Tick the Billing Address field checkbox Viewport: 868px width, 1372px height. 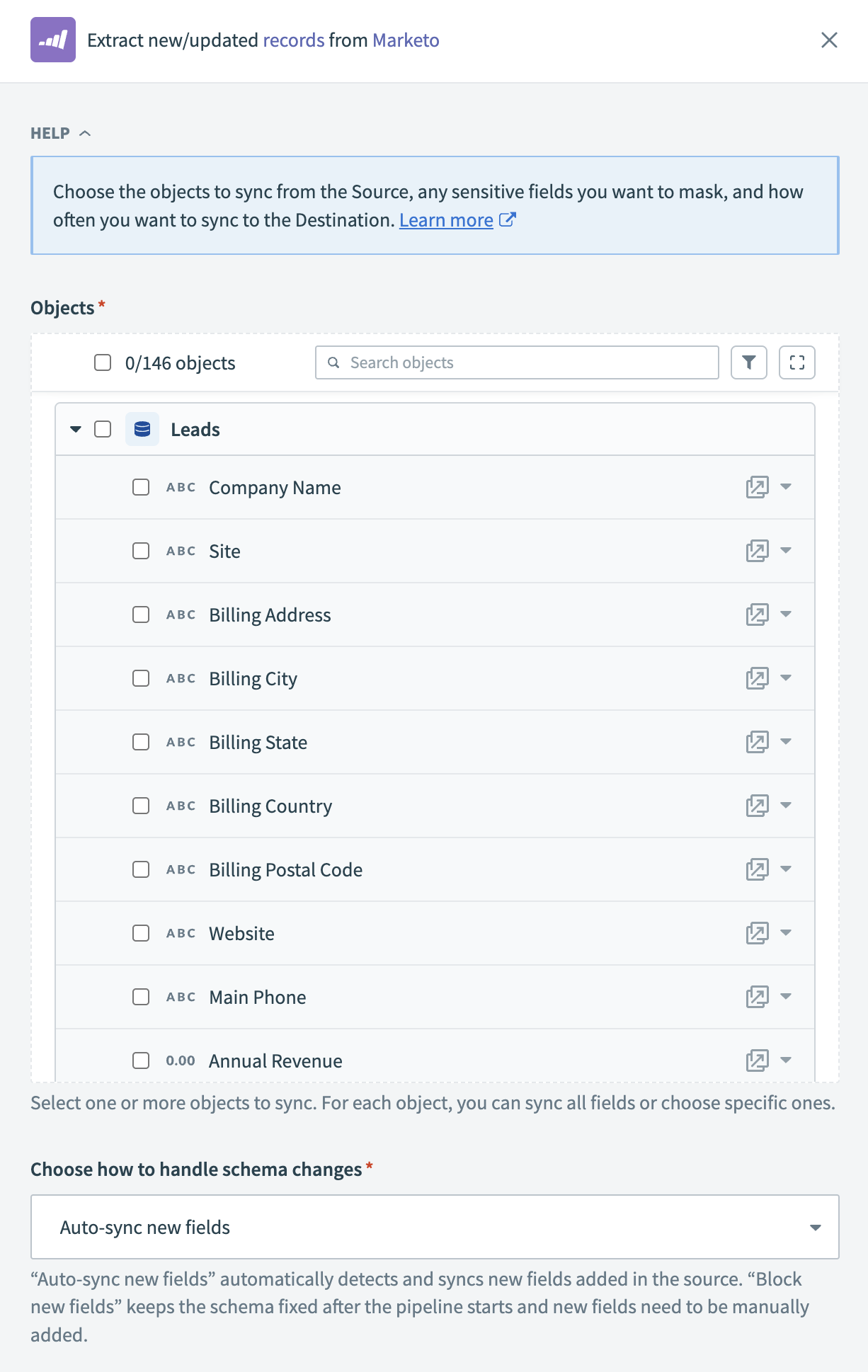pos(141,614)
